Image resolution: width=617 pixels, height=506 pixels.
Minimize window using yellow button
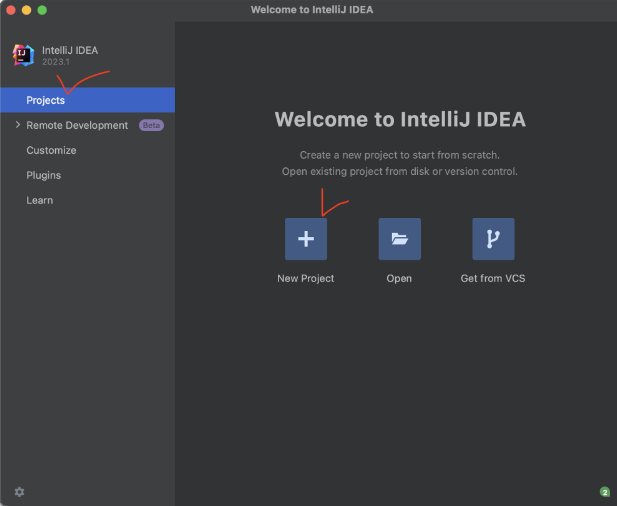point(26,10)
